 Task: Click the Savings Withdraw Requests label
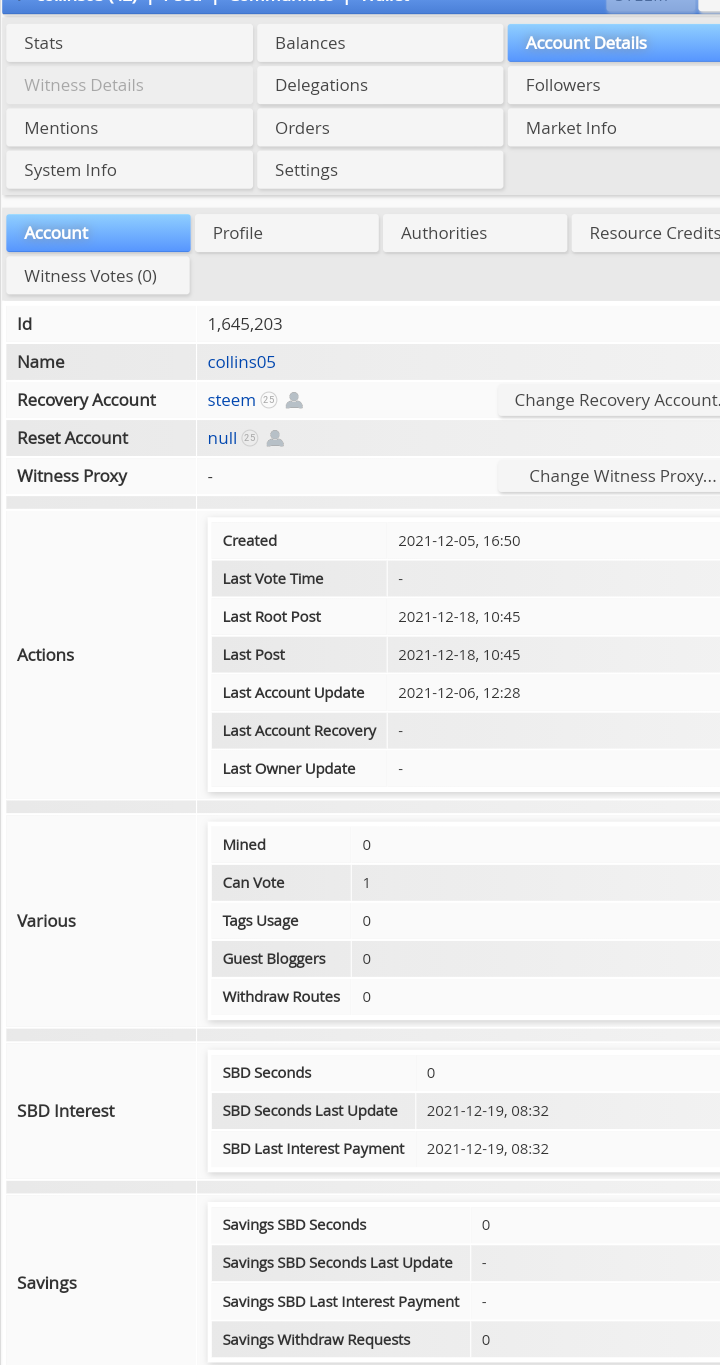click(x=317, y=1340)
